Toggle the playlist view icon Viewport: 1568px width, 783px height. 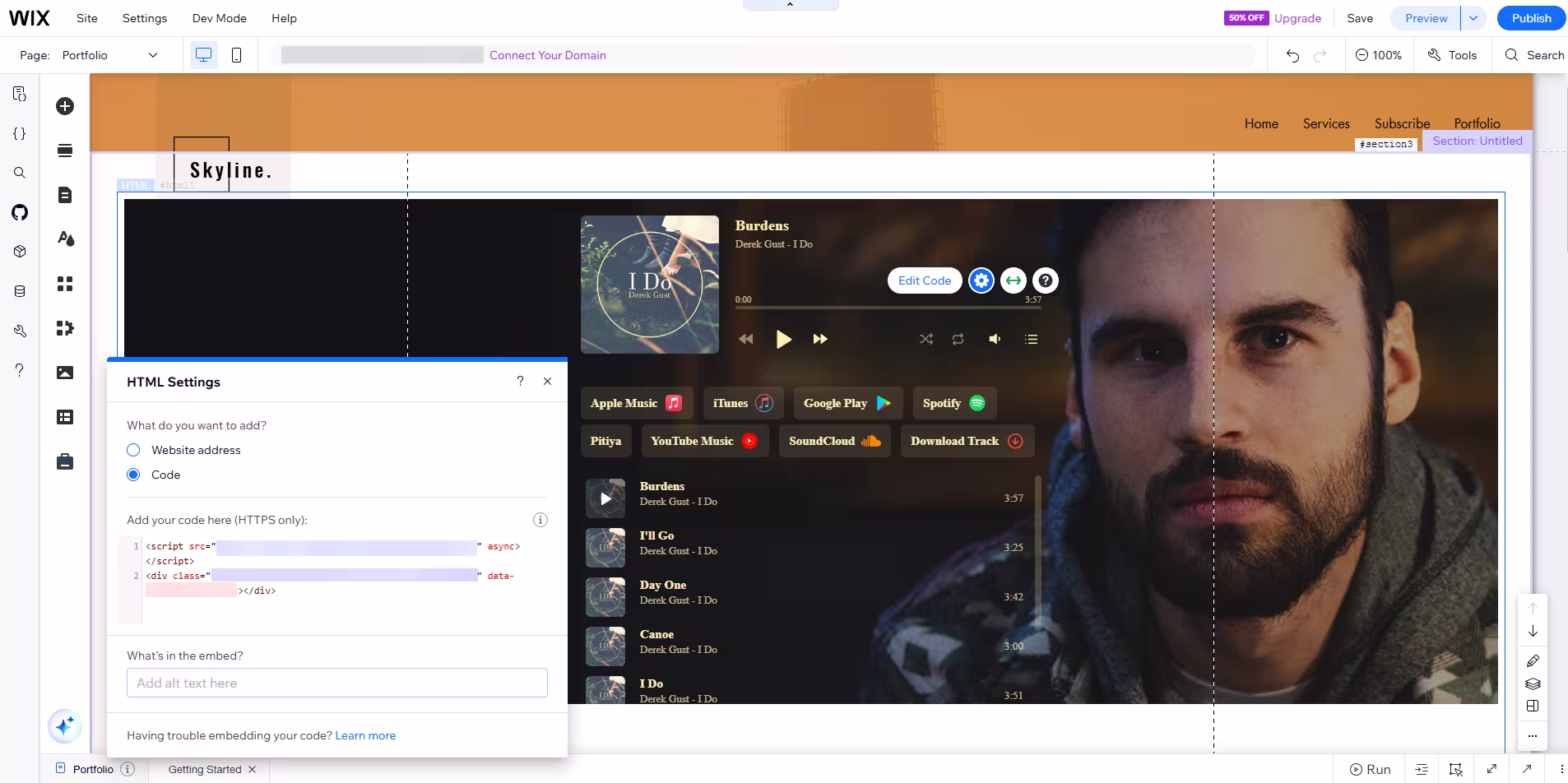1031,339
